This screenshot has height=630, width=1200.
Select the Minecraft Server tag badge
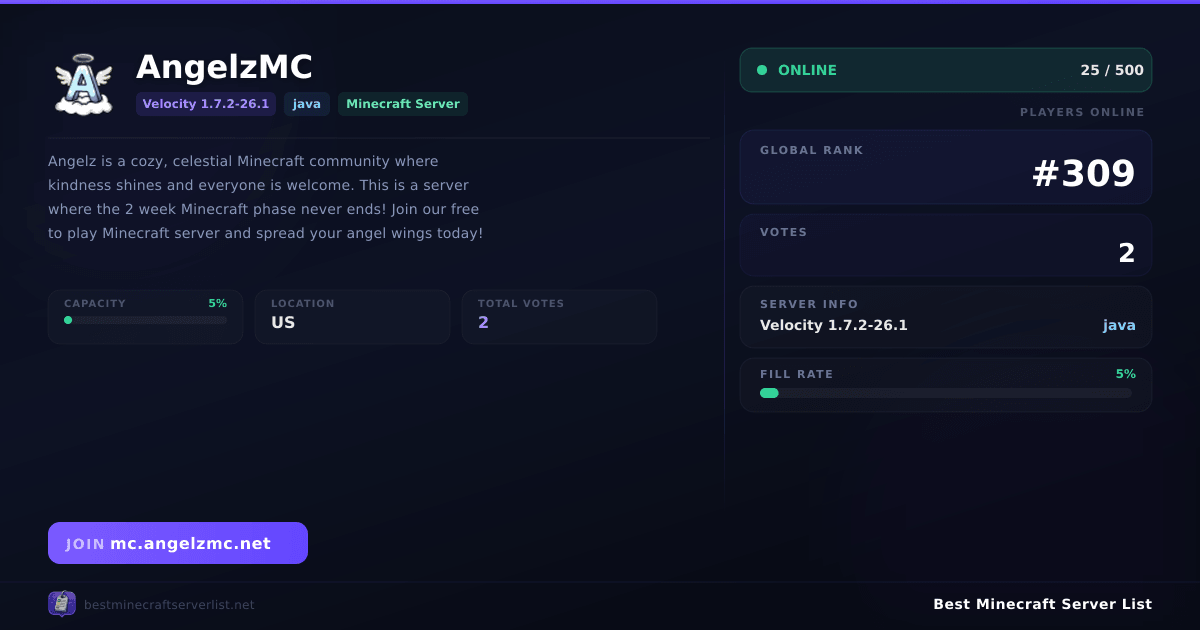[x=403, y=104]
